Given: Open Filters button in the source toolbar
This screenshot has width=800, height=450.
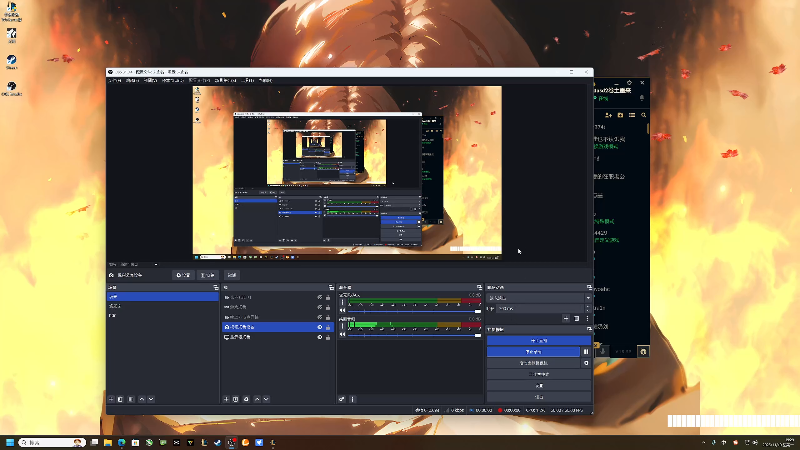Looking at the screenshot, I should click(208, 275).
